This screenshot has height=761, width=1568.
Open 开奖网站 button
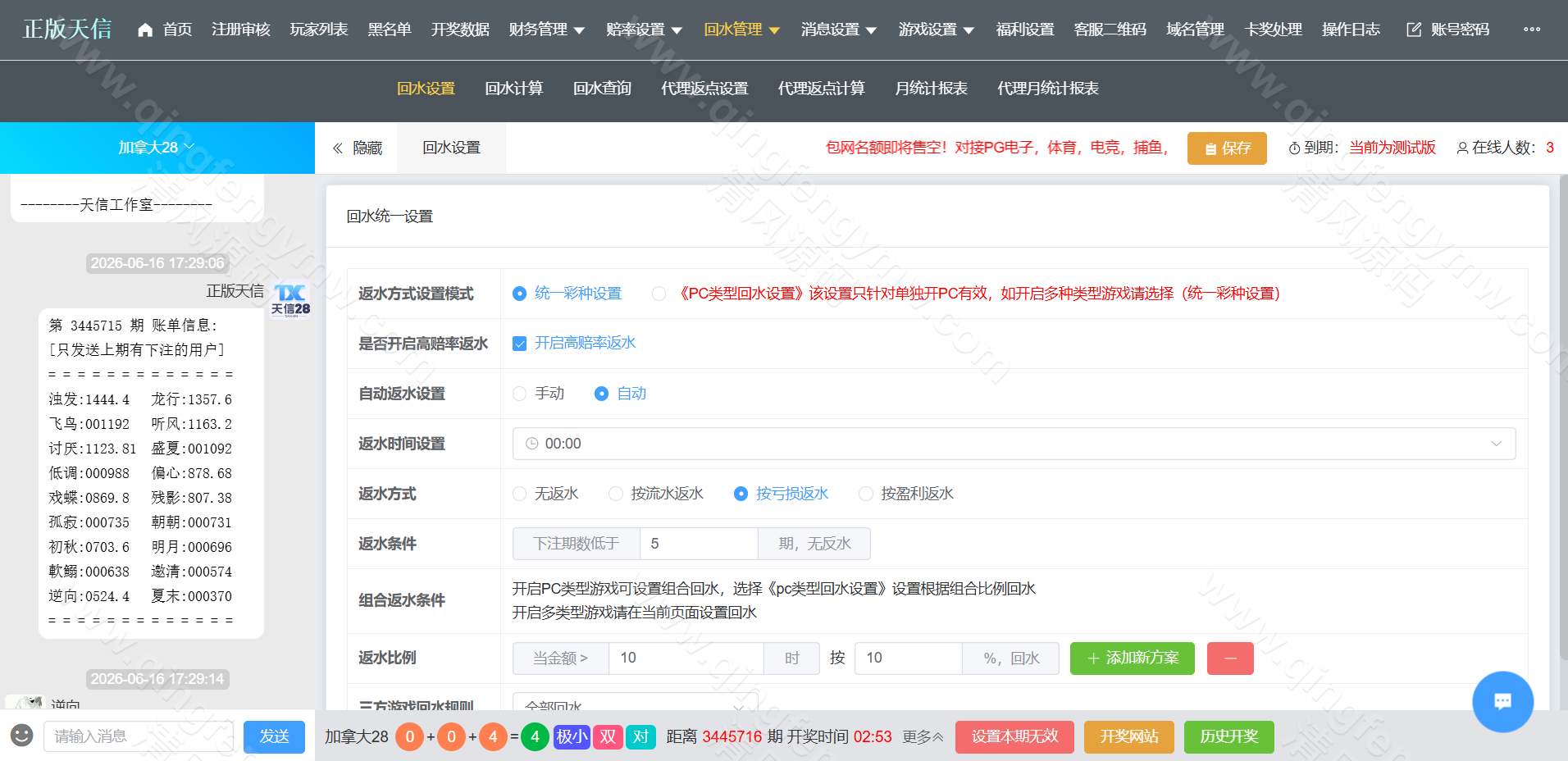1129,736
